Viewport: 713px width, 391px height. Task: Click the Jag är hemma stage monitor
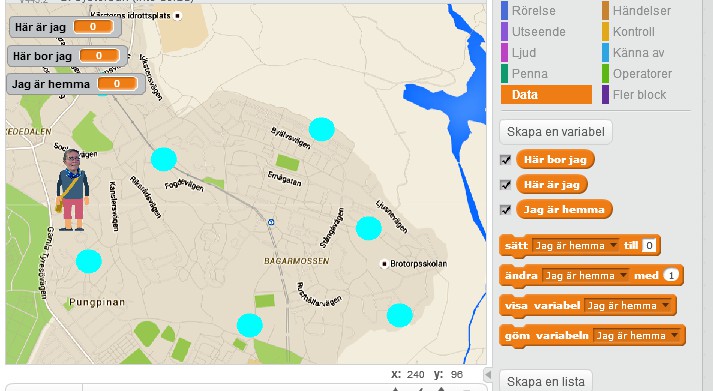point(76,84)
